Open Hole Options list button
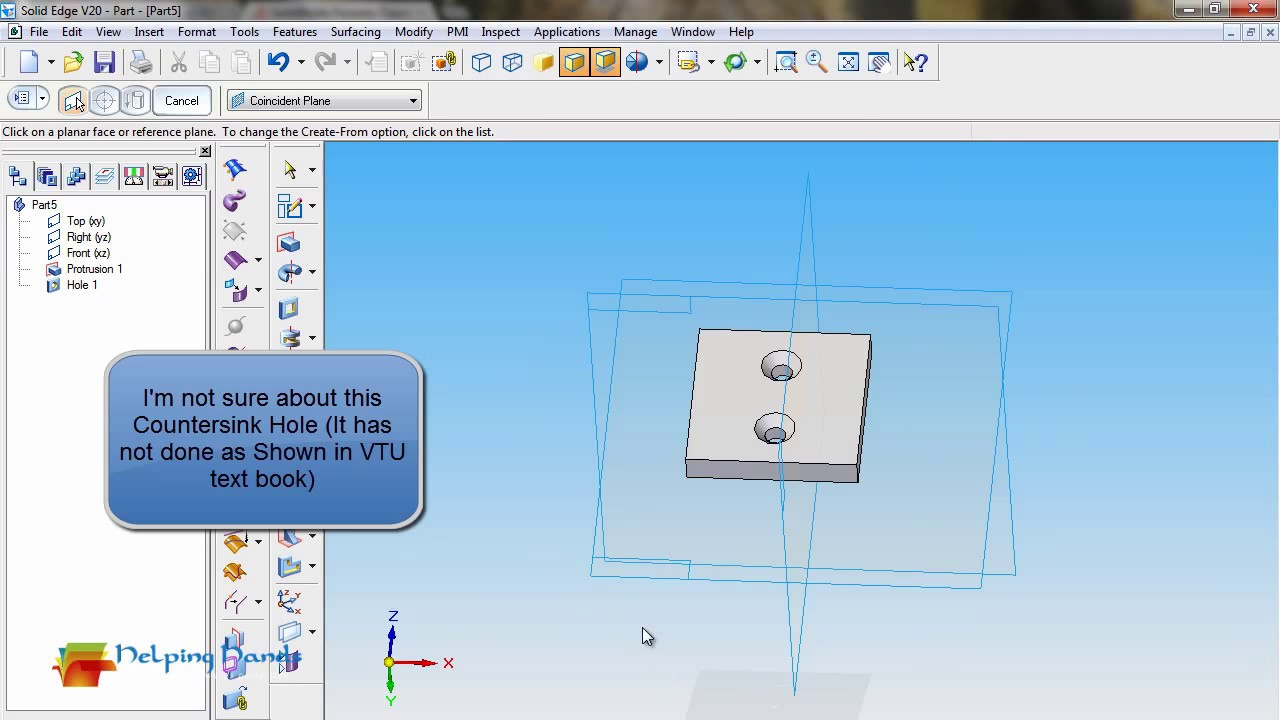Viewport: 1280px width, 720px height. click(x=22, y=99)
